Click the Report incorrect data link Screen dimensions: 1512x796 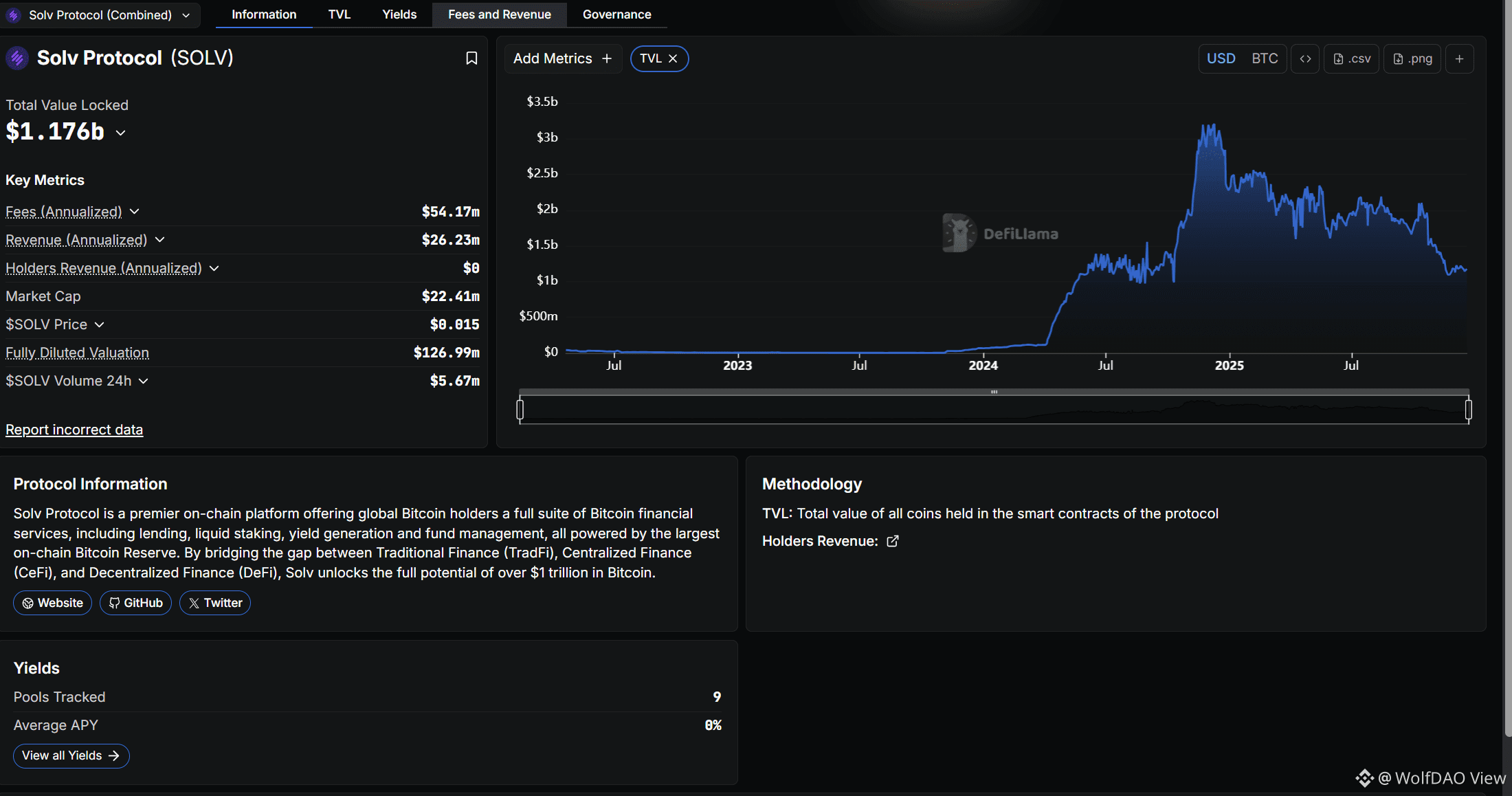(x=74, y=430)
